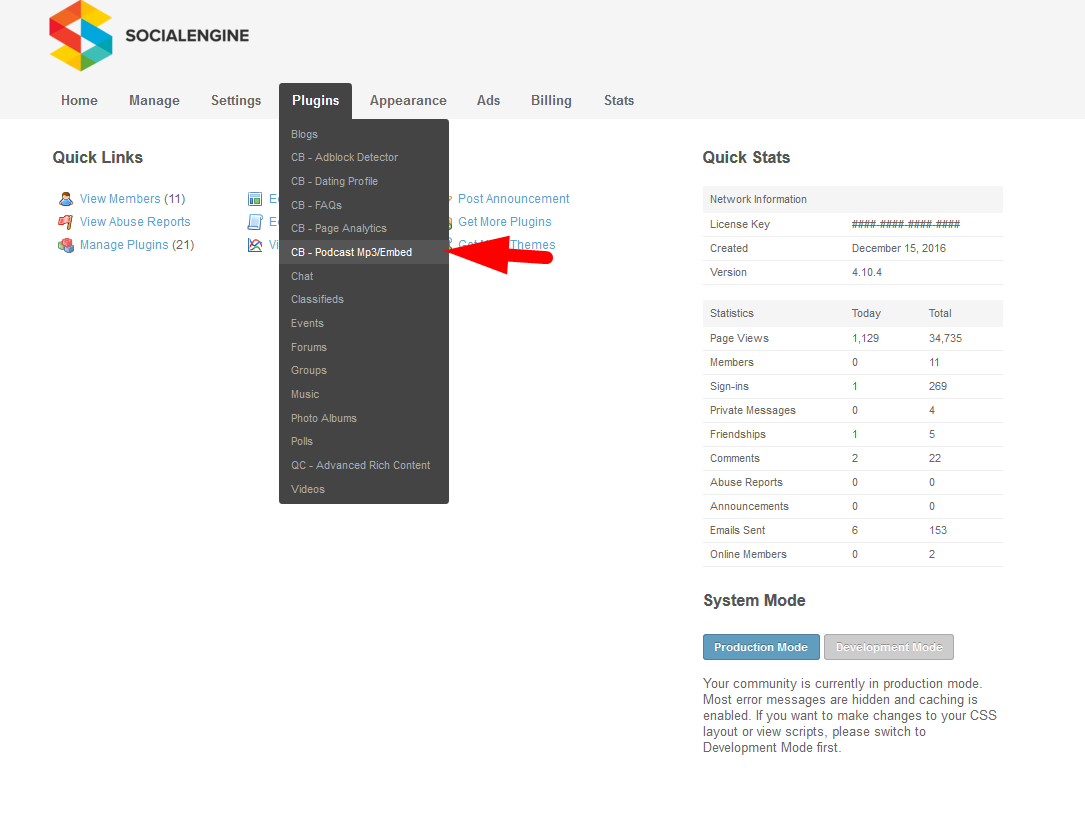
Task: Open Photo Albums plugin settings
Action: coord(323,418)
